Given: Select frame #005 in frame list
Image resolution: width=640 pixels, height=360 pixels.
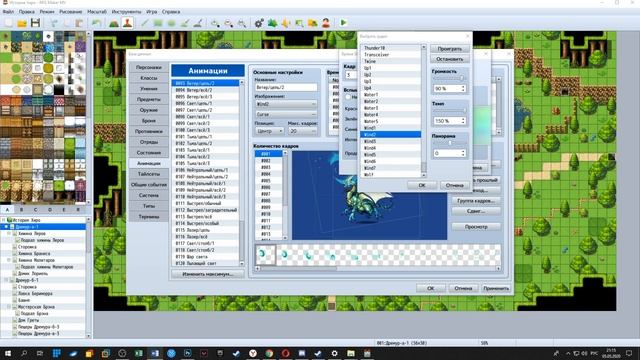Looking at the screenshot, I should pos(269,180).
